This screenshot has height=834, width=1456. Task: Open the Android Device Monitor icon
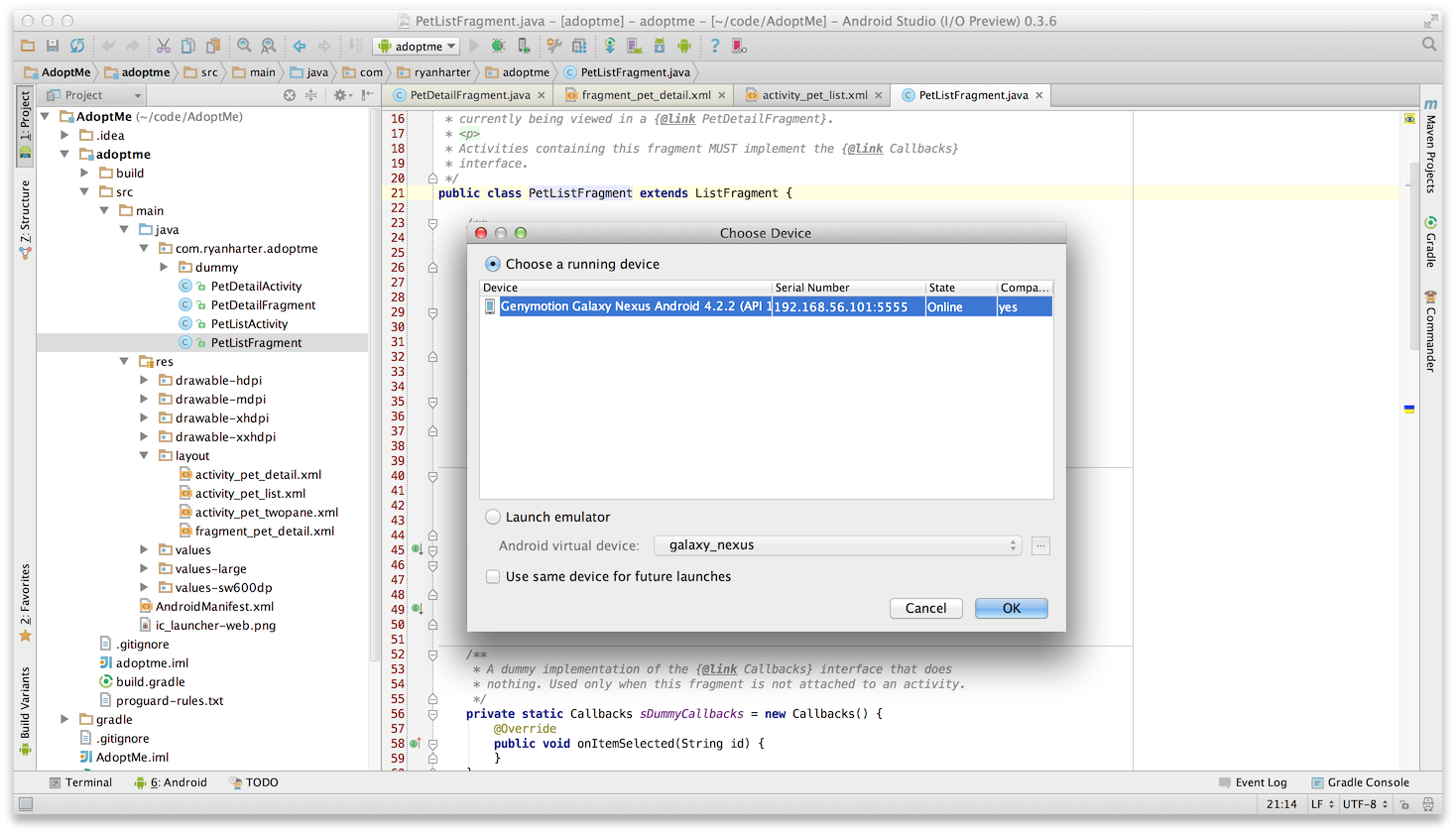(684, 46)
